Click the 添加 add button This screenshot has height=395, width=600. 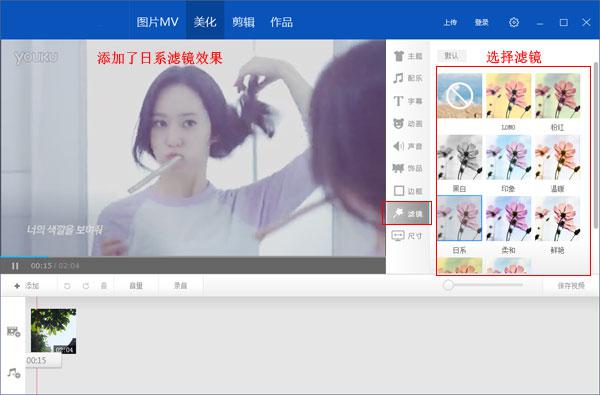coord(27,286)
